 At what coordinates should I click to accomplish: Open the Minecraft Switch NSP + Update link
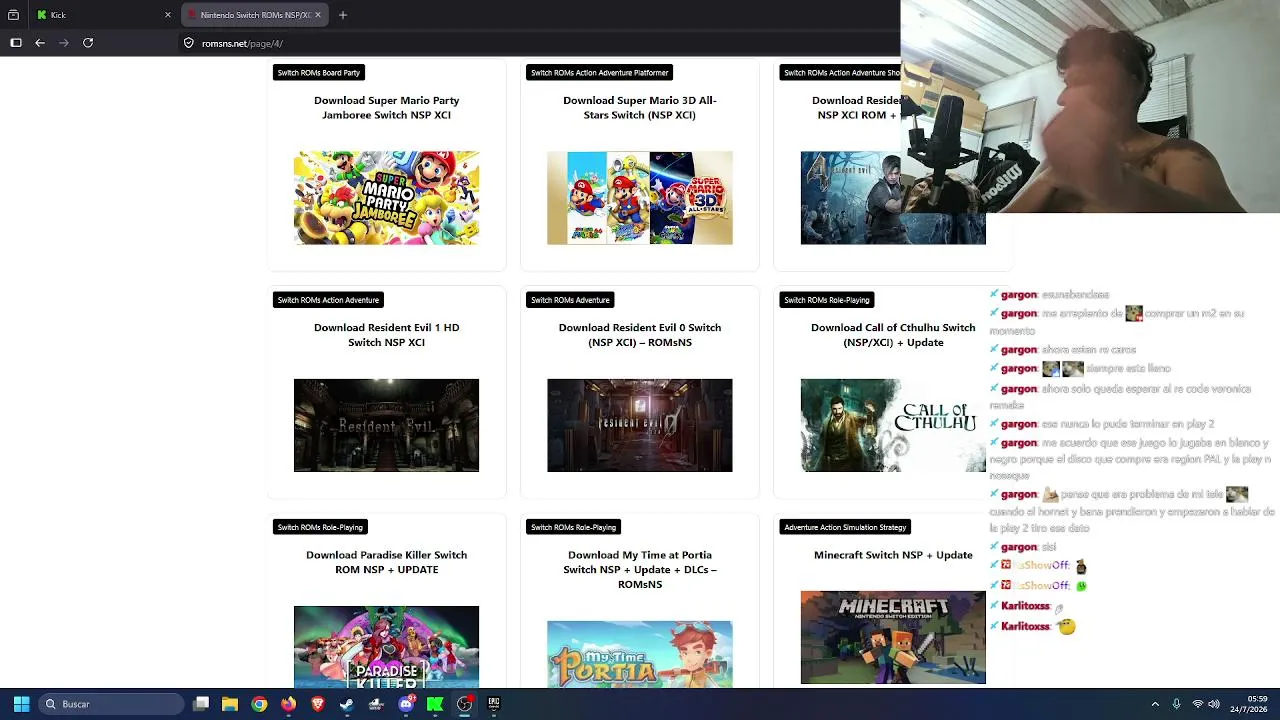(893, 555)
